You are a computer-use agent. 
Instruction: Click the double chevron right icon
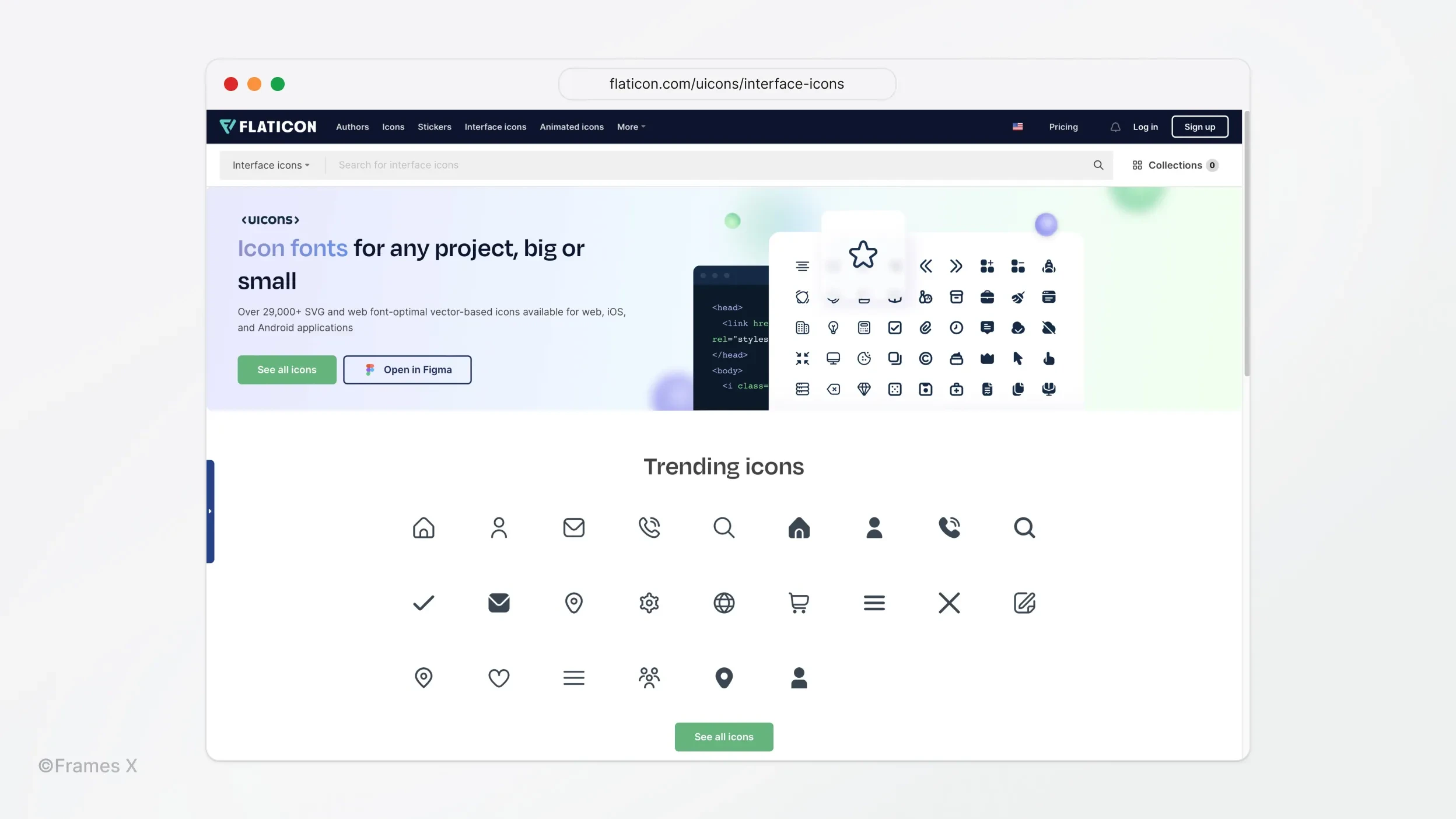[956, 265]
